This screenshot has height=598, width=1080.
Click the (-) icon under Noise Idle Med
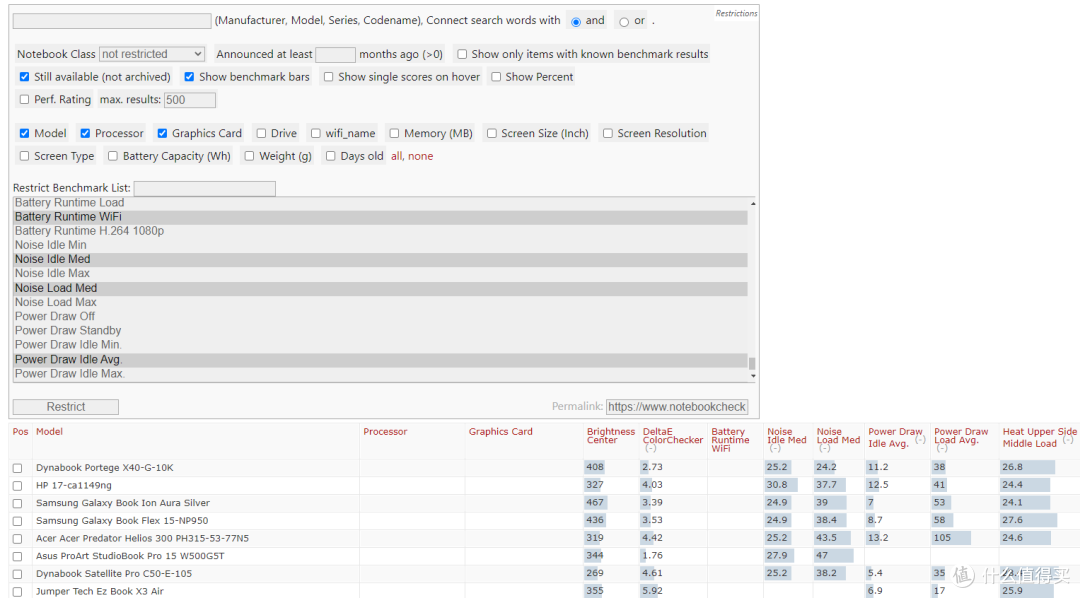pos(774,449)
